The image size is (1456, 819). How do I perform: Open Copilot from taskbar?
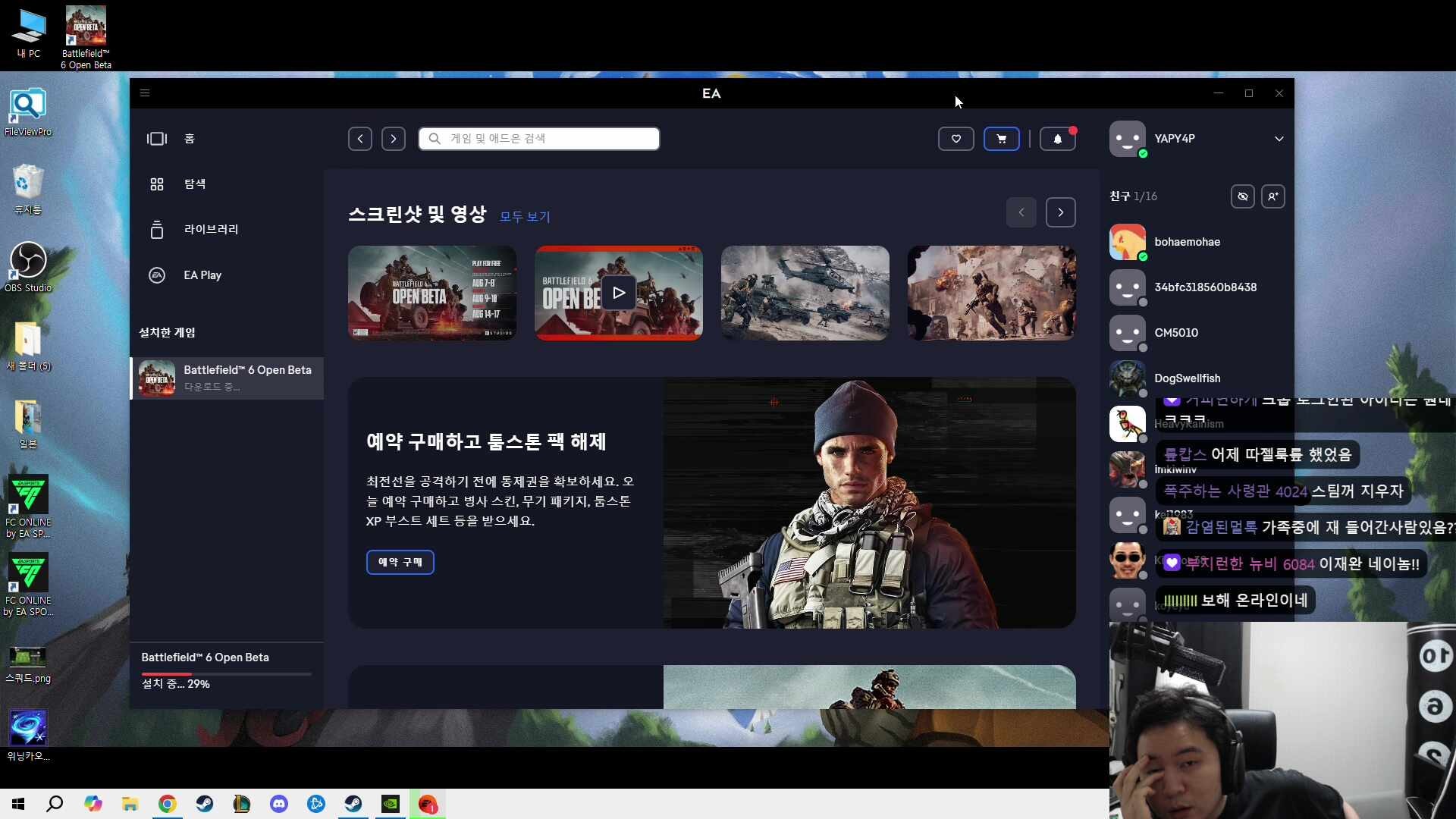(x=93, y=804)
